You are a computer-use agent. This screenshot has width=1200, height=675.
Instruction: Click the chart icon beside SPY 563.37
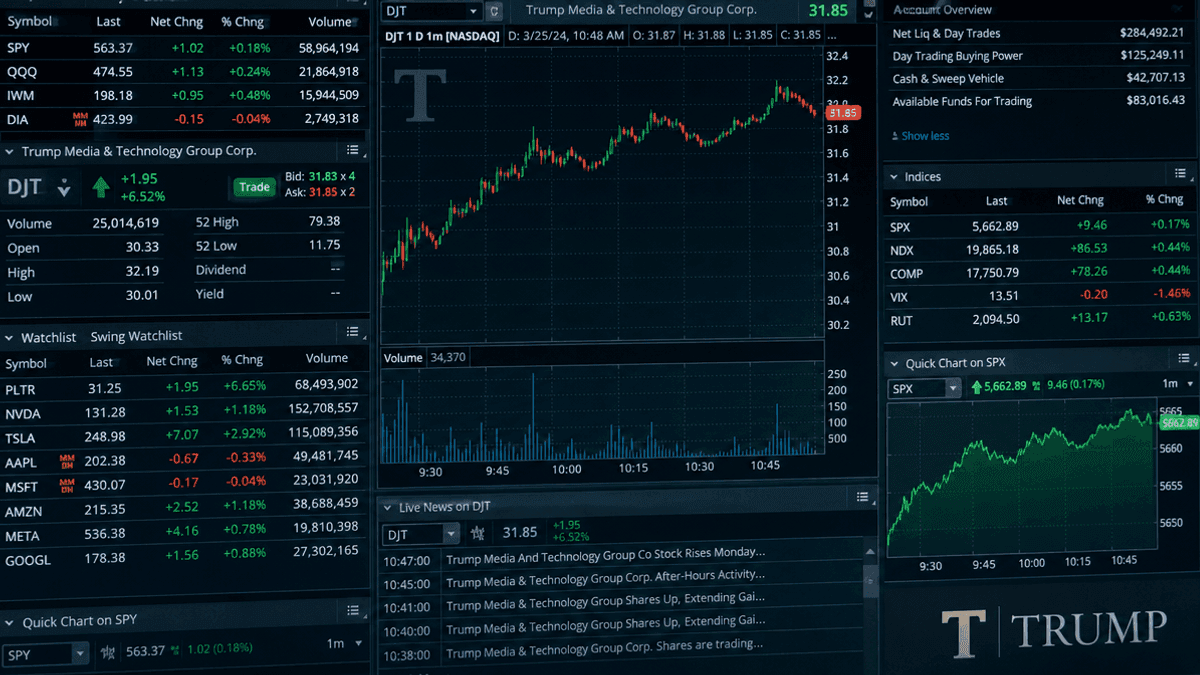coord(108,652)
